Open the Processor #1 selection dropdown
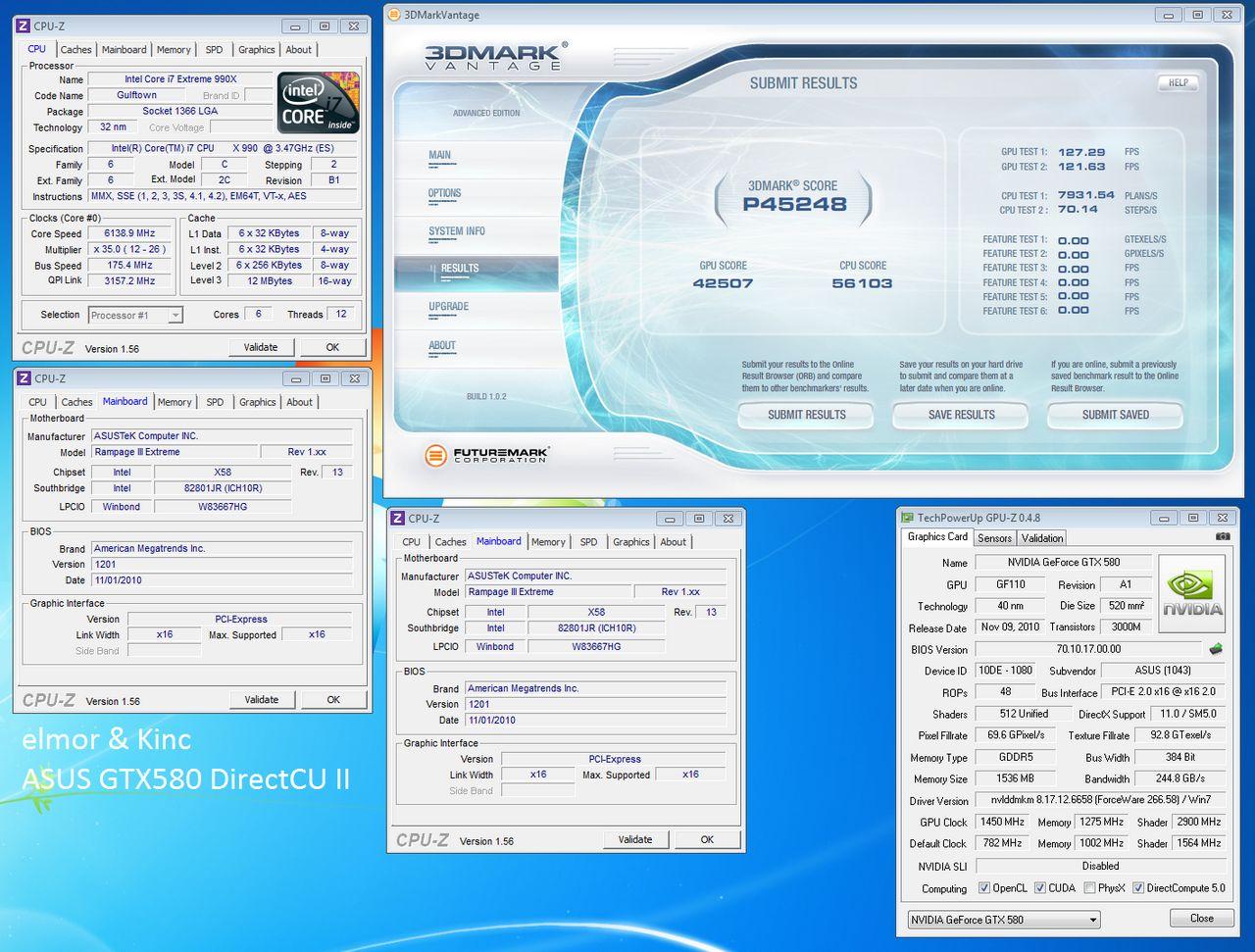Screen dimensions: 1255x952 (135, 315)
